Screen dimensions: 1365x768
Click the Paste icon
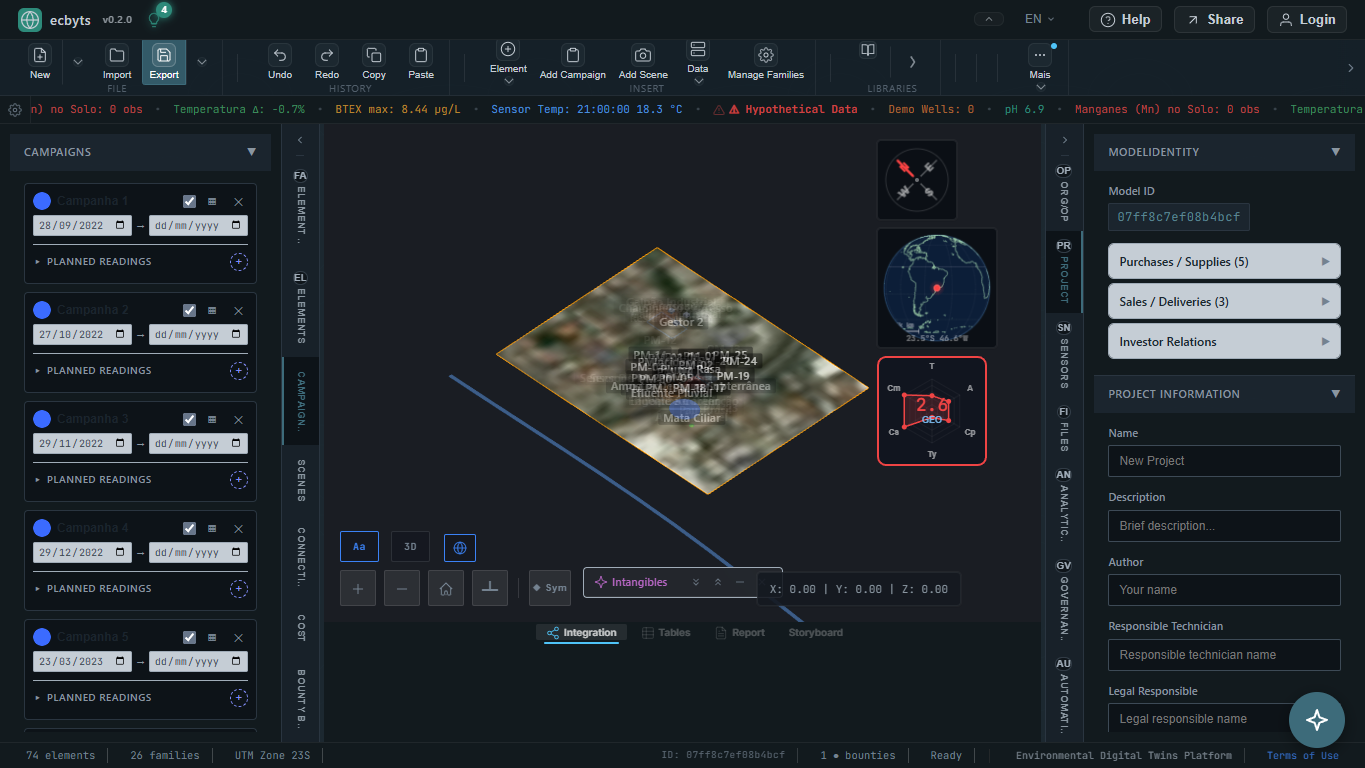pyautogui.click(x=421, y=56)
